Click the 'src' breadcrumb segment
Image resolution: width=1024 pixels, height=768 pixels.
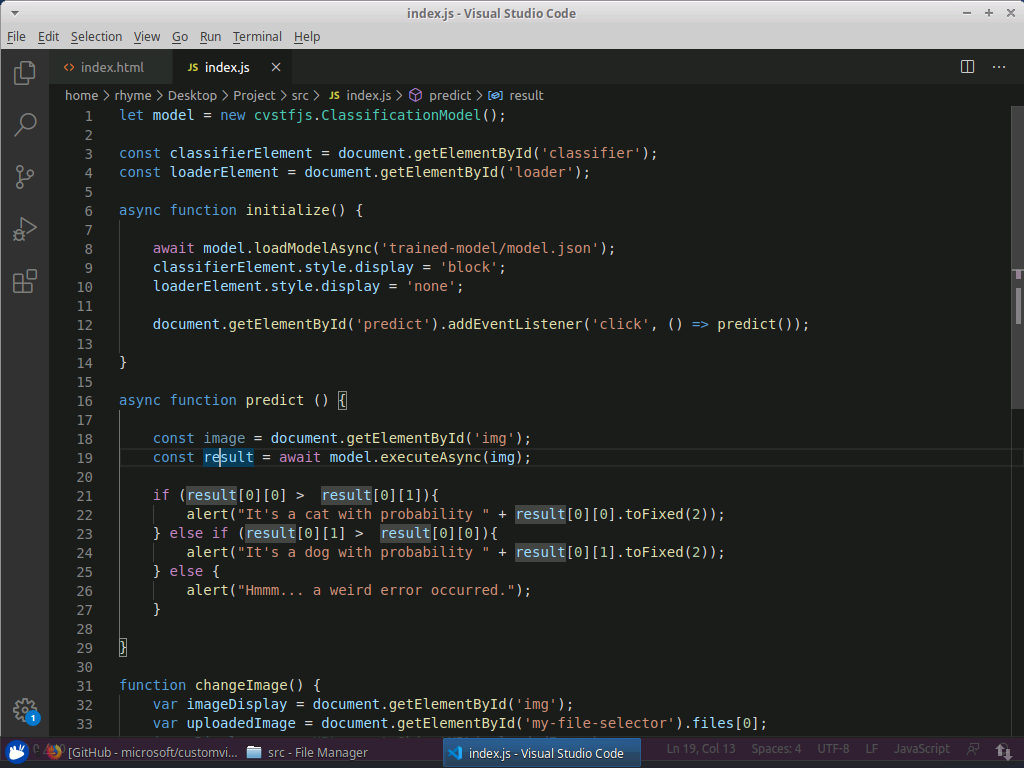300,95
